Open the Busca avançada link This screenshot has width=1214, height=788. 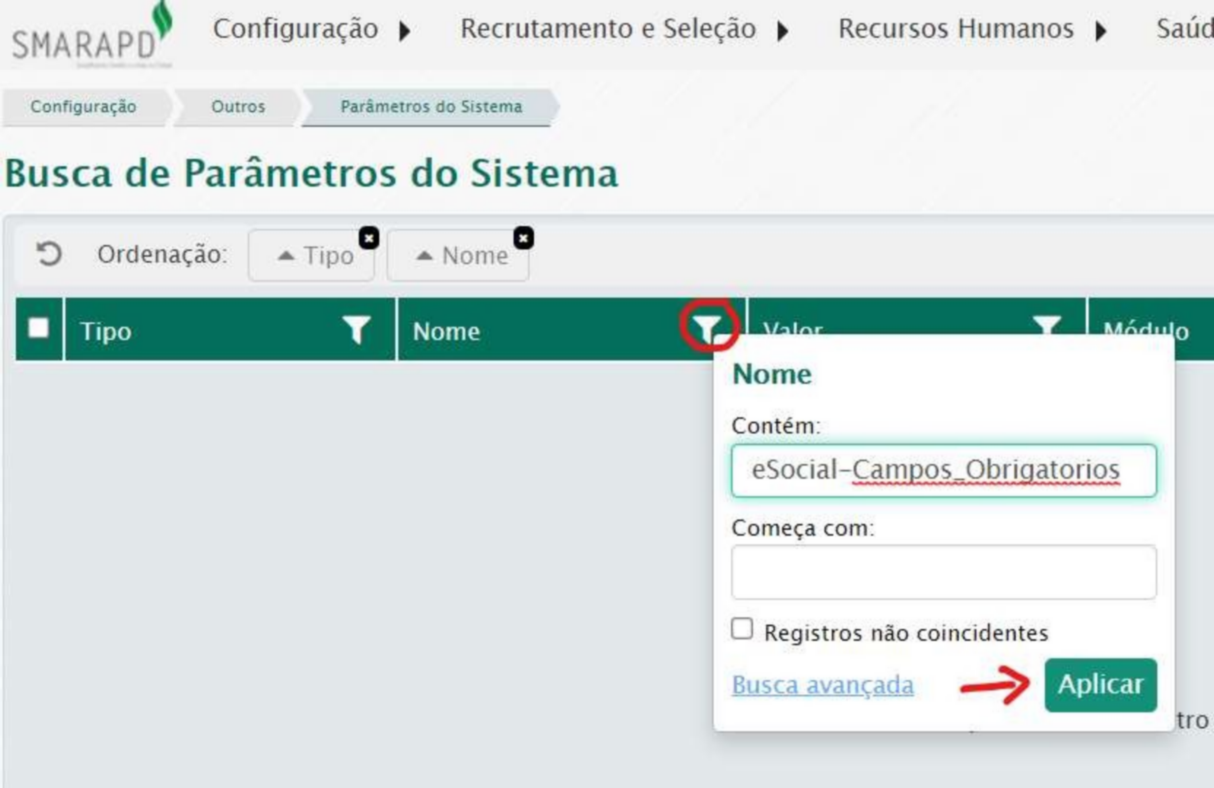[x=822, y=685]
